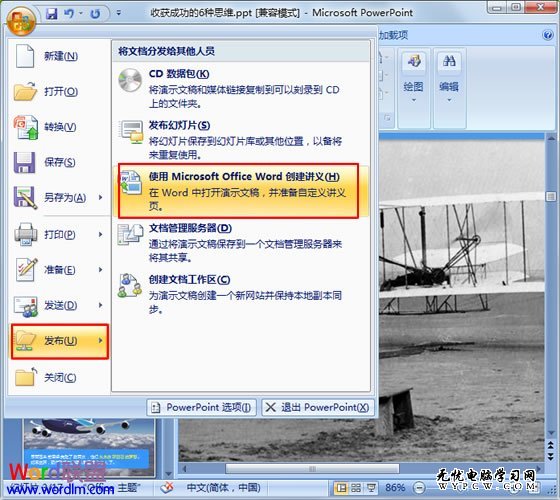Click the Redo arrow in quick access toolbar
The image size is (560, 500).
click(95, 14)
